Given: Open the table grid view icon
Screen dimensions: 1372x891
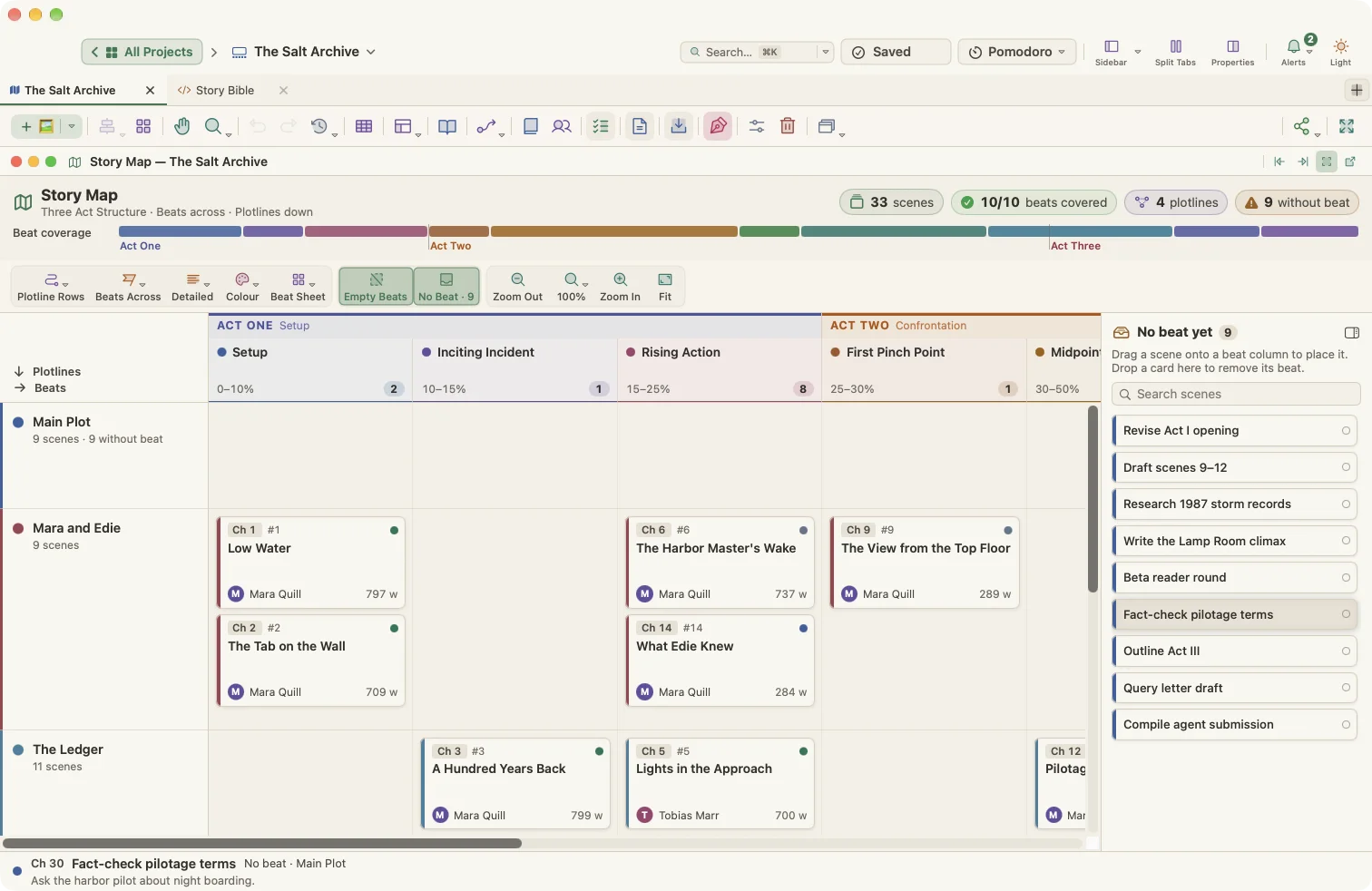Looking at the screenshot, I should pyautogui.click(x=364, y=126).
